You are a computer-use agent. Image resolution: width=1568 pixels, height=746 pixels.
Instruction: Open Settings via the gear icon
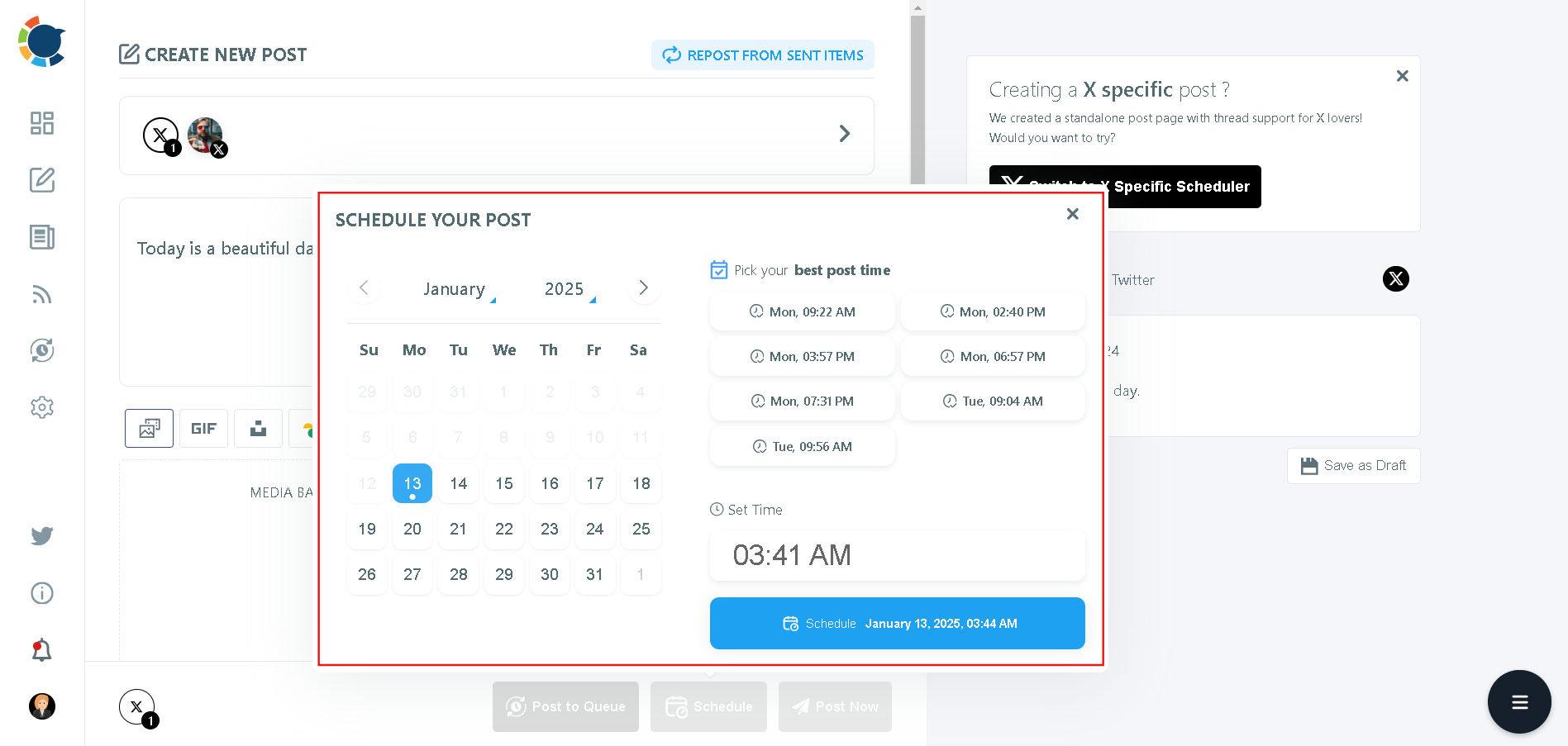point(42,406)
